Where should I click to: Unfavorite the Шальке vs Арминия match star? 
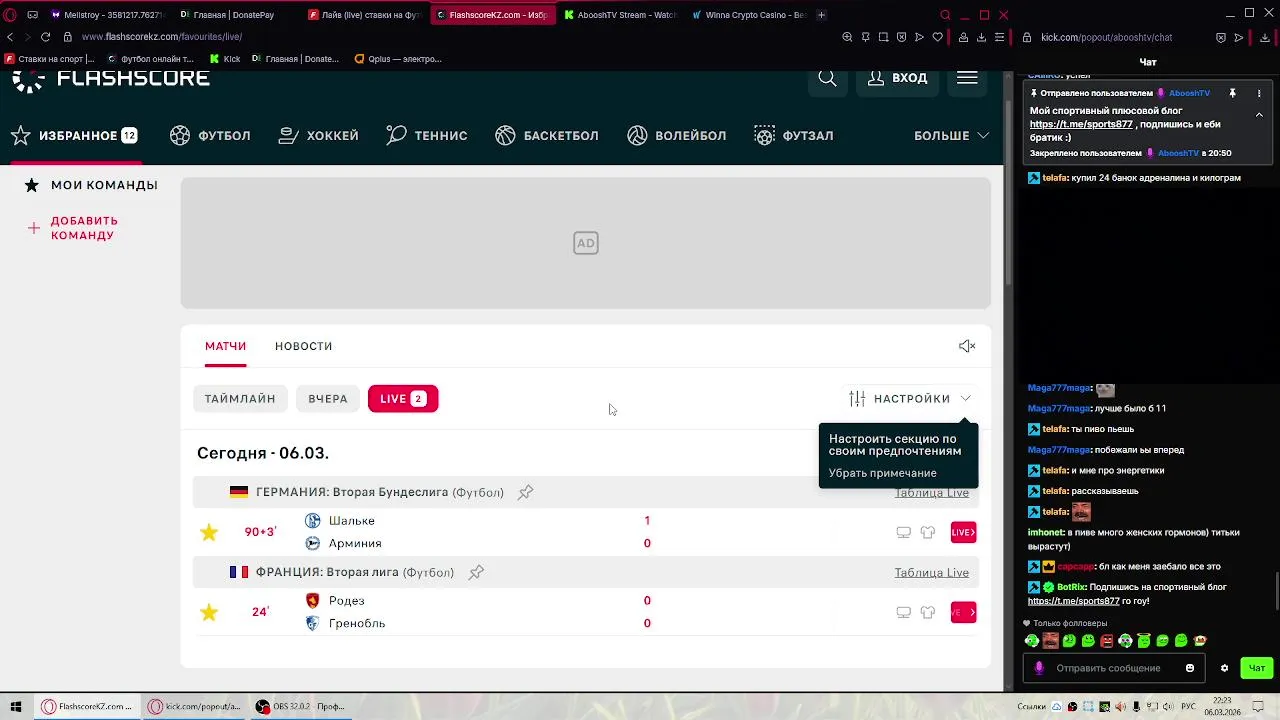click(209, 532)
